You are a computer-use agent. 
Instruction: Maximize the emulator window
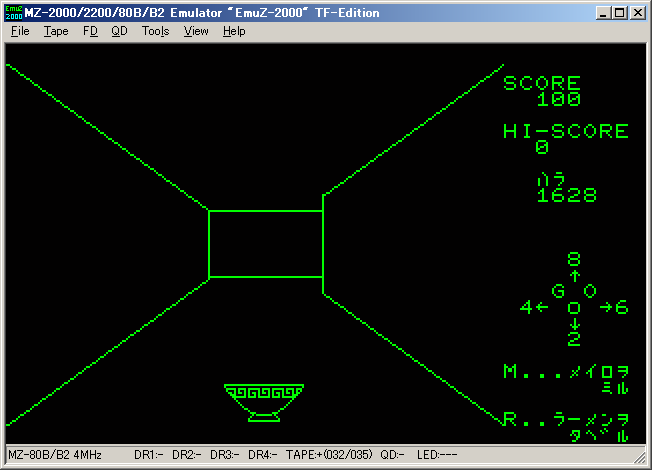[x=620, y=12]
